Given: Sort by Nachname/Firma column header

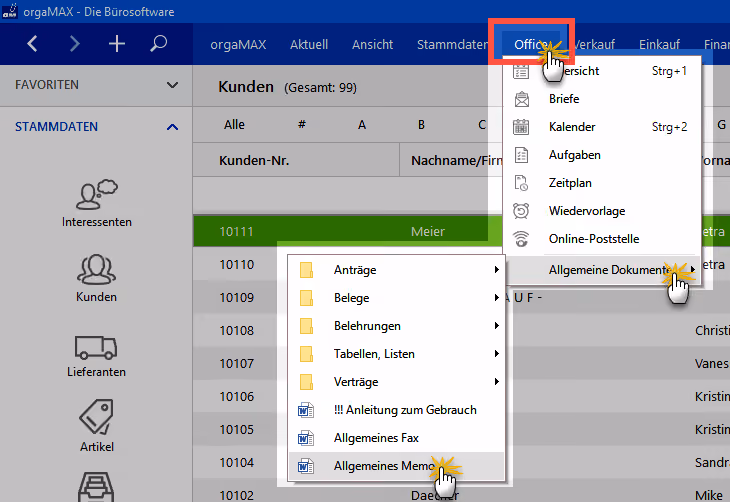Looking at the screenshot, I should pos(457,161).
